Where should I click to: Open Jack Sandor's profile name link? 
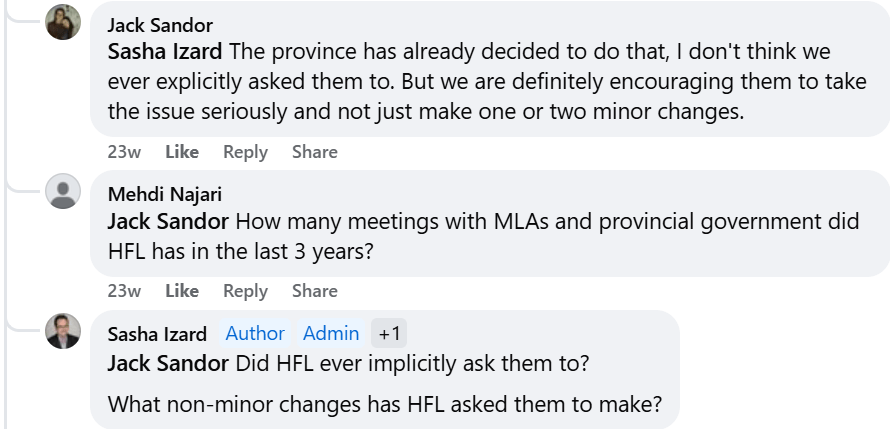click(160, 25)
